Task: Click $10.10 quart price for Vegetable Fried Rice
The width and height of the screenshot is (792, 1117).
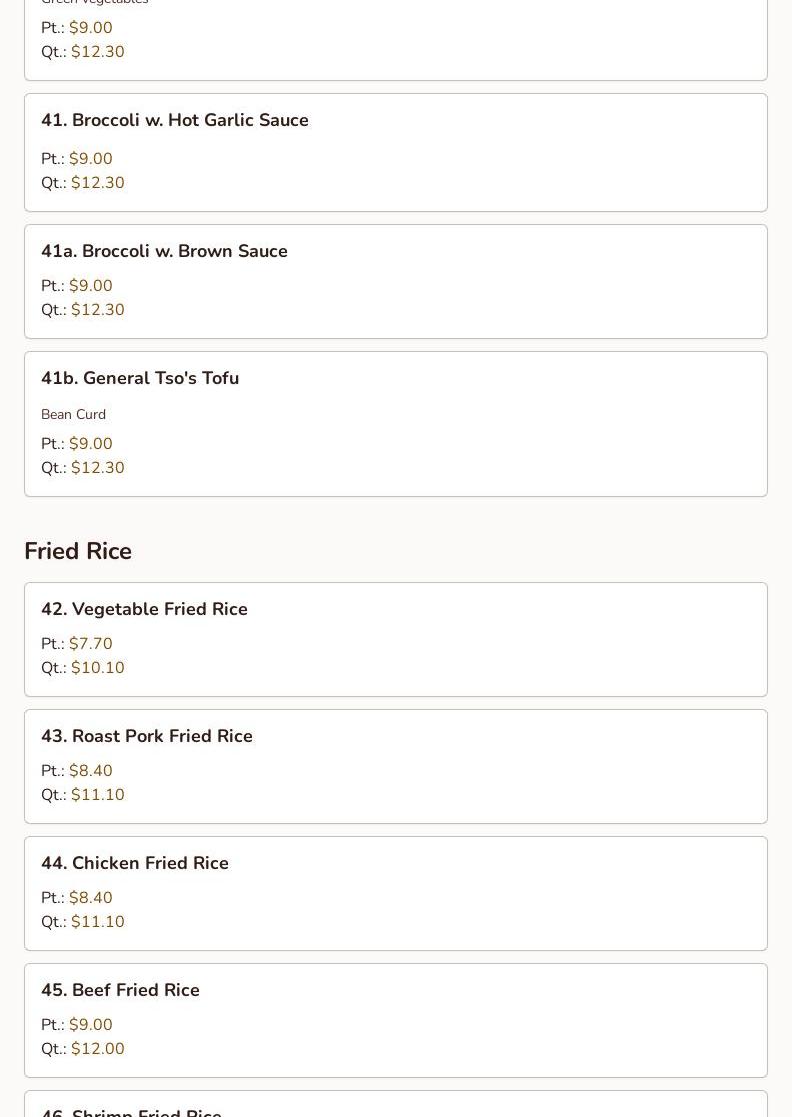Action: click(x=97, y=668)
